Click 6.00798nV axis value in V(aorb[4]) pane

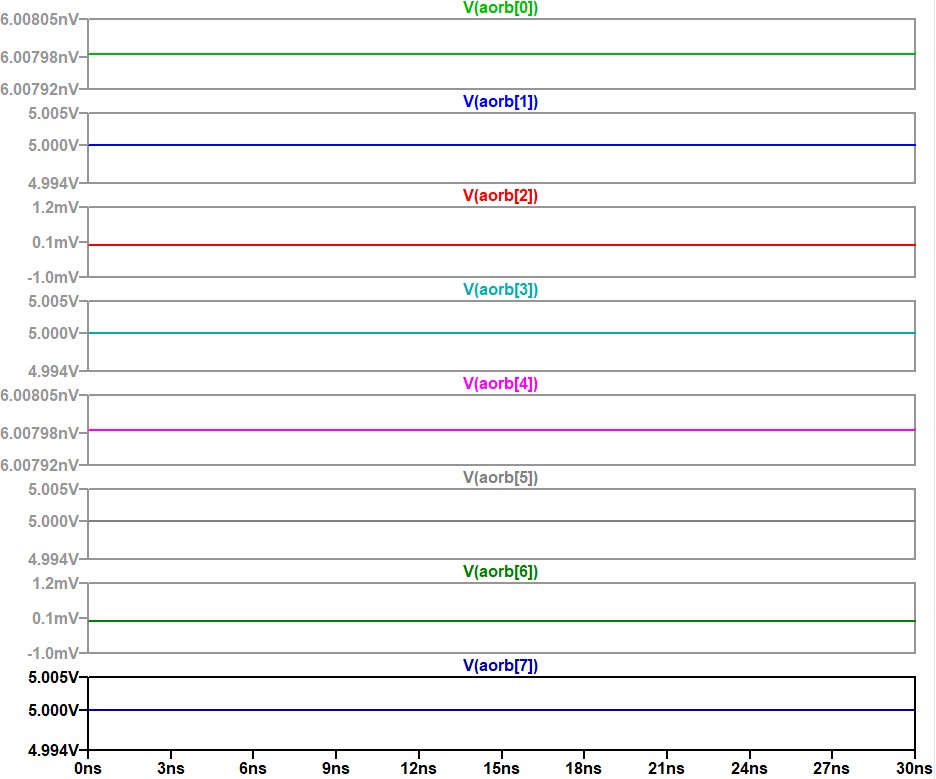point(39,433)
